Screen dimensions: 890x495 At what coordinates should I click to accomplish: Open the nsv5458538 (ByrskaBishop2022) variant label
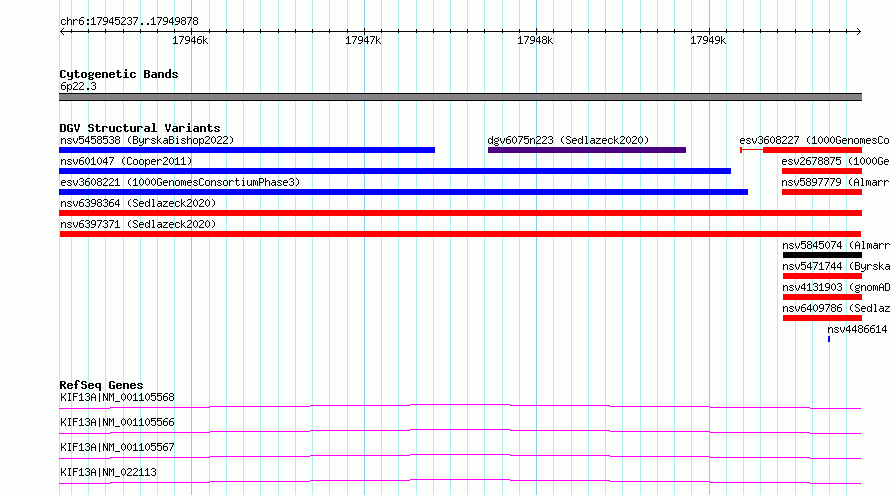click(x=147, y=140)
